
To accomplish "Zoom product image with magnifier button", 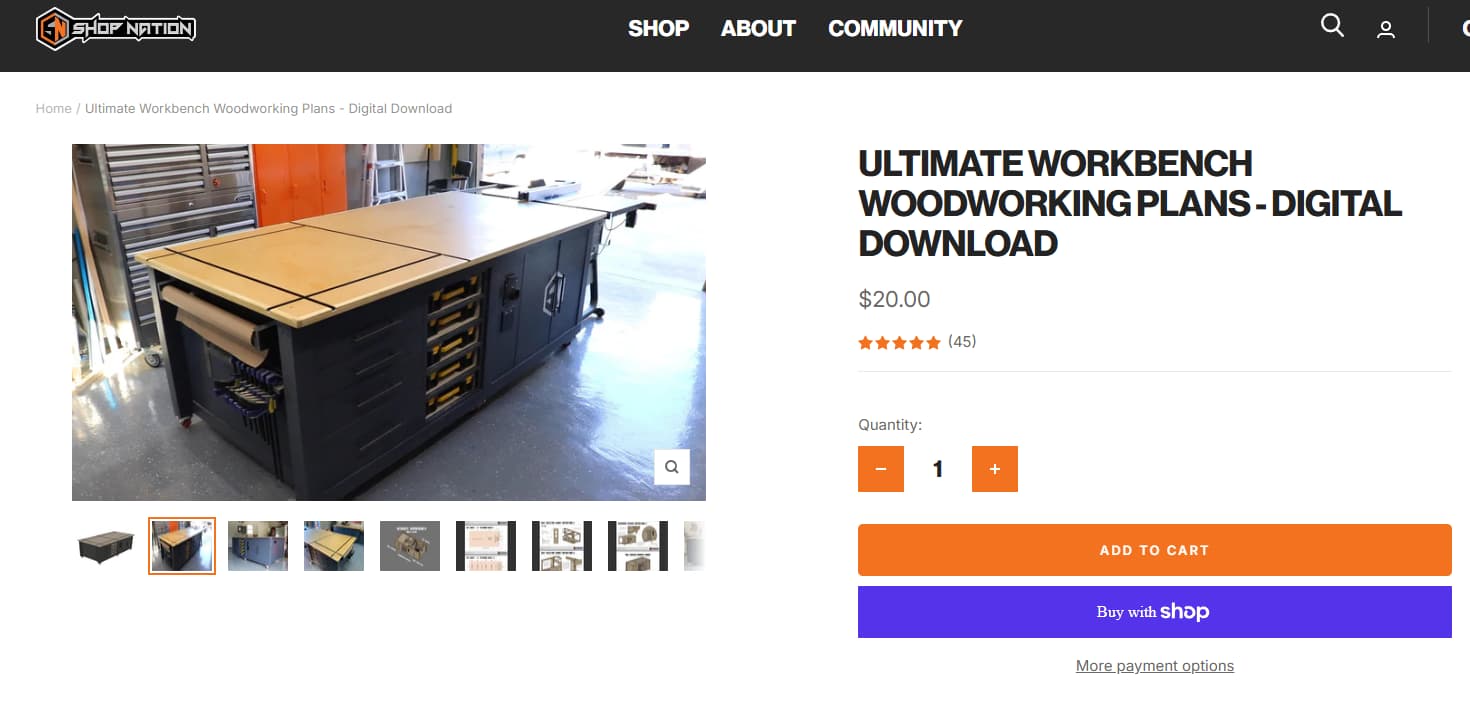I will (671, 467).
